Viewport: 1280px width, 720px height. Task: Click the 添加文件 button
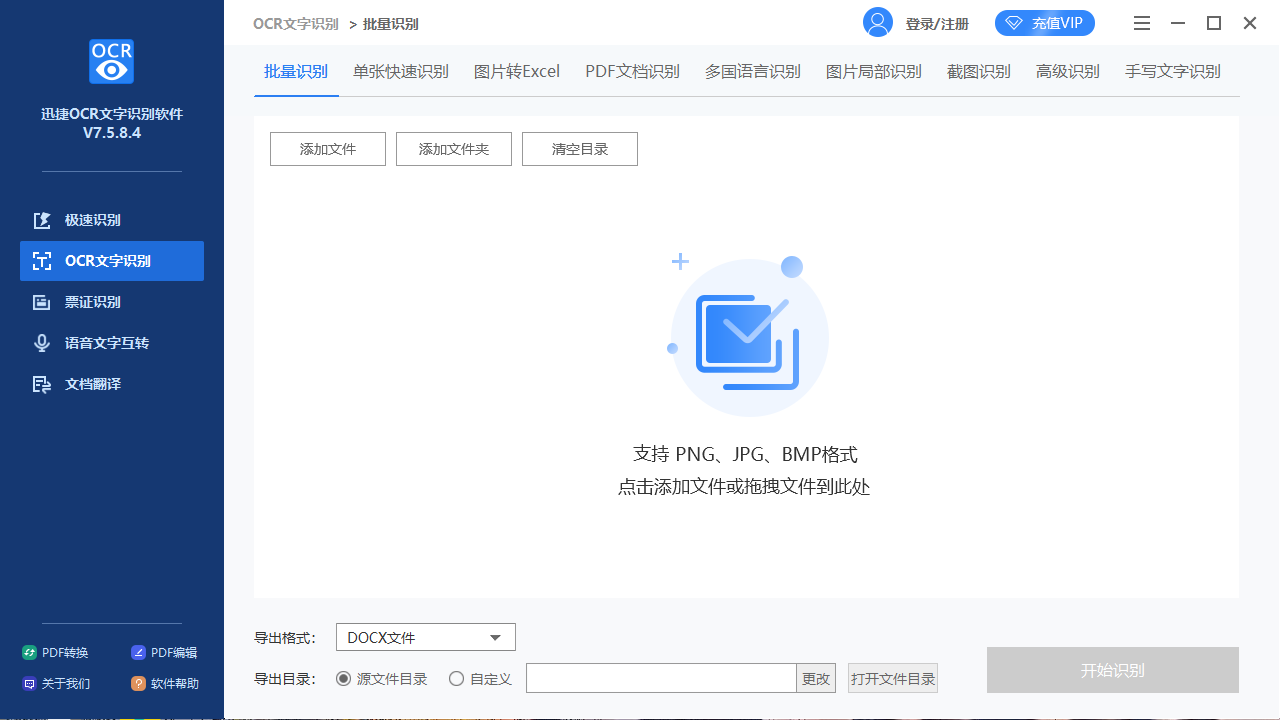coord(328,149)
